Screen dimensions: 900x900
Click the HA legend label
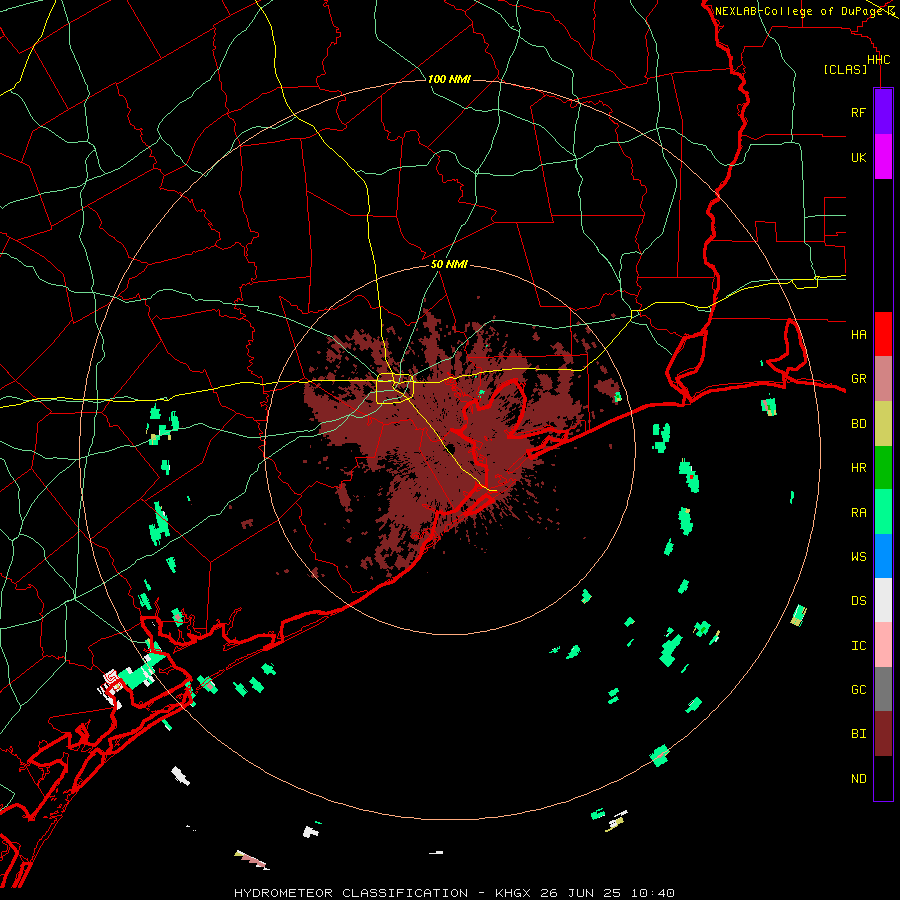(858, 334)
